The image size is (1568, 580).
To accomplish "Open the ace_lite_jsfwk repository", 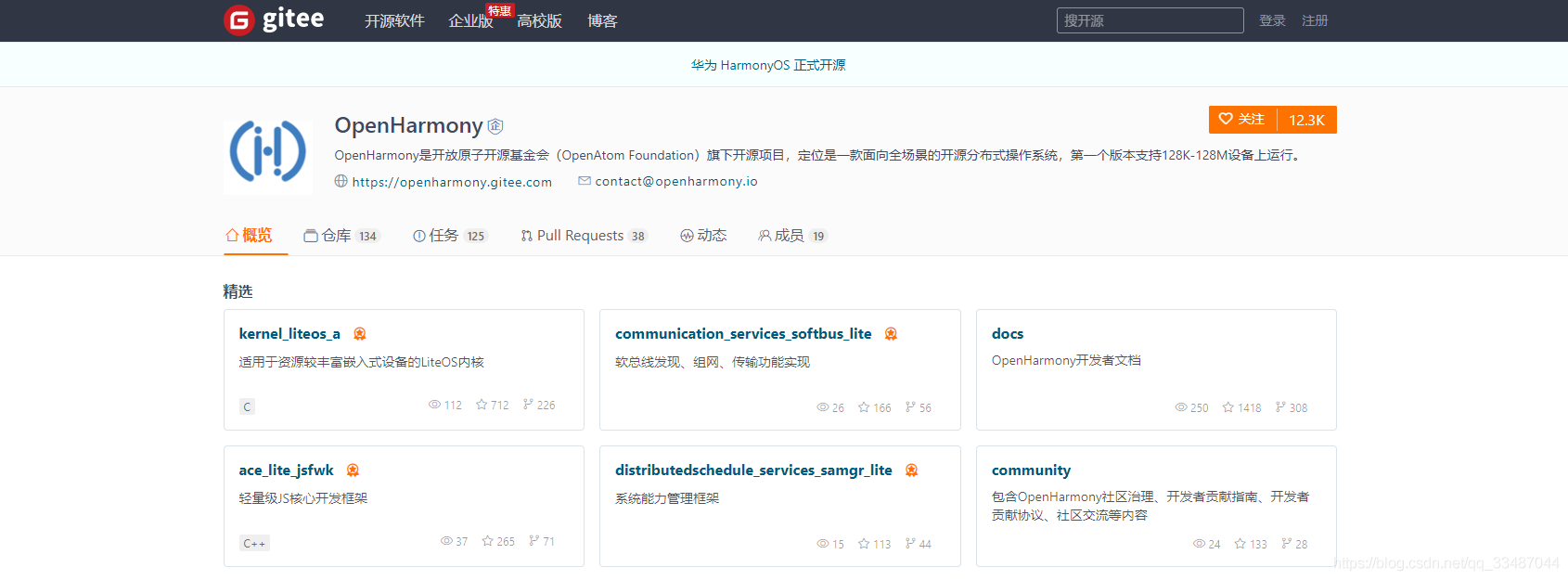I will [x=286, y=470].
